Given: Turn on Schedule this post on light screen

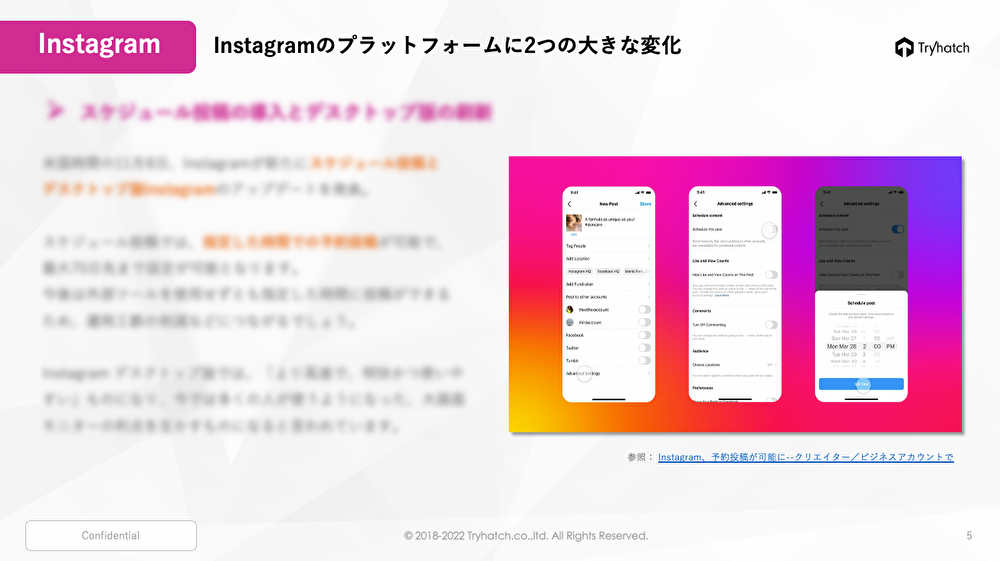Looking at the screenshot, I should tap(770, 230).
